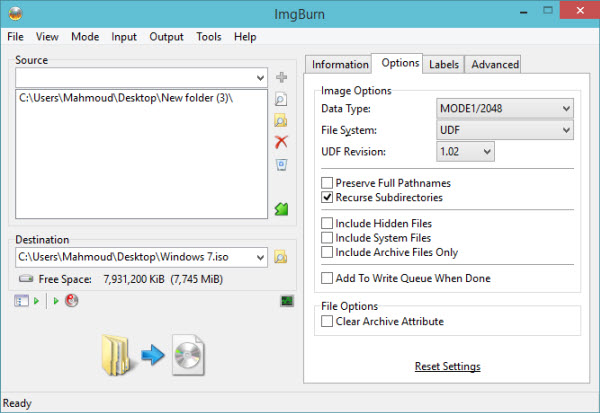Click the recycle bin clear list icon
This screenshot has height=413, width=600.
pyautogui.click(x=281, y=165)
